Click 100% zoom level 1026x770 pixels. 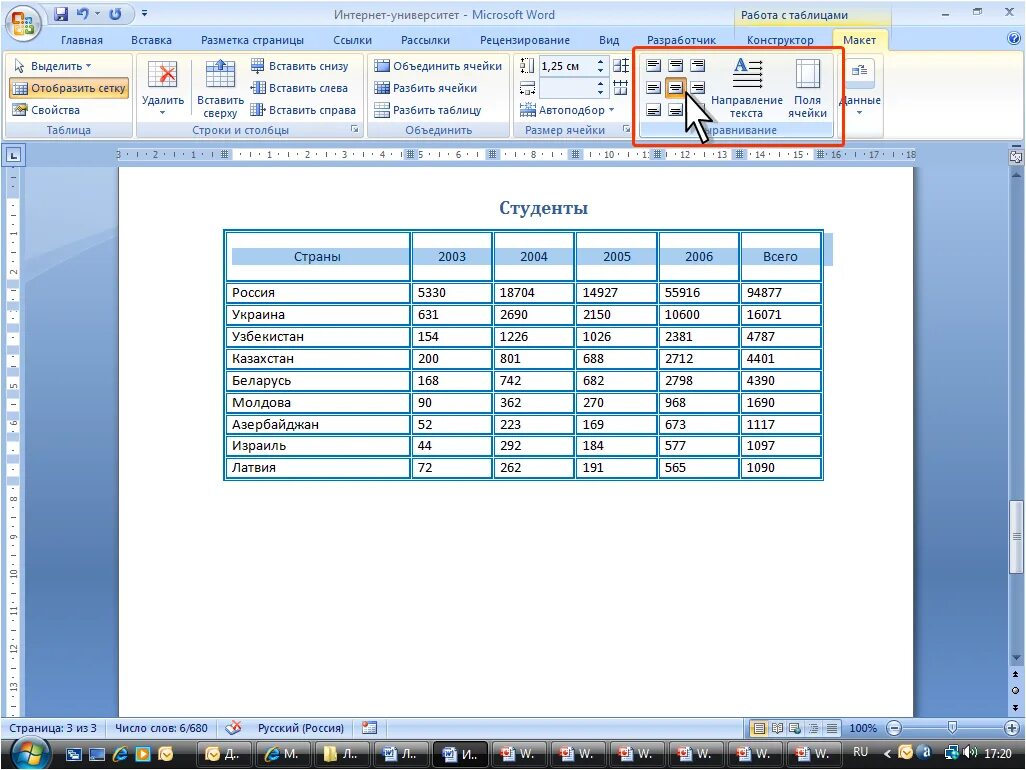(x=862, y=728)
